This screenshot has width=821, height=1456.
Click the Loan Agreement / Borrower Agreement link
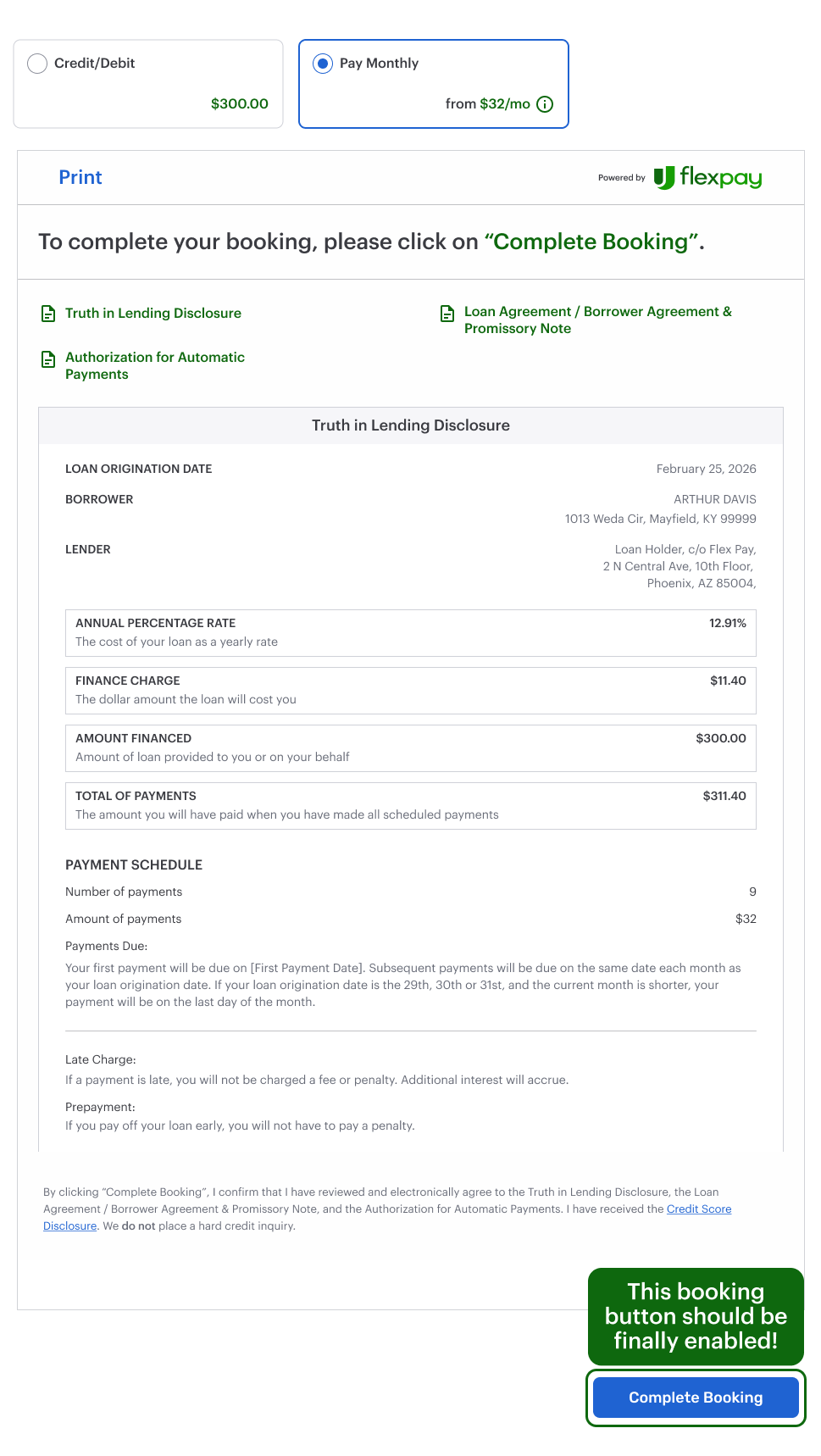[x=598, y=320]
